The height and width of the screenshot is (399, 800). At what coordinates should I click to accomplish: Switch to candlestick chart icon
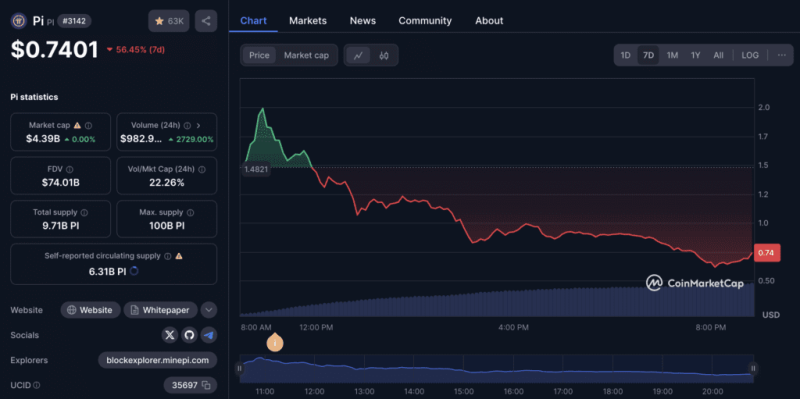pyautogui.click(x=384, y=55)
